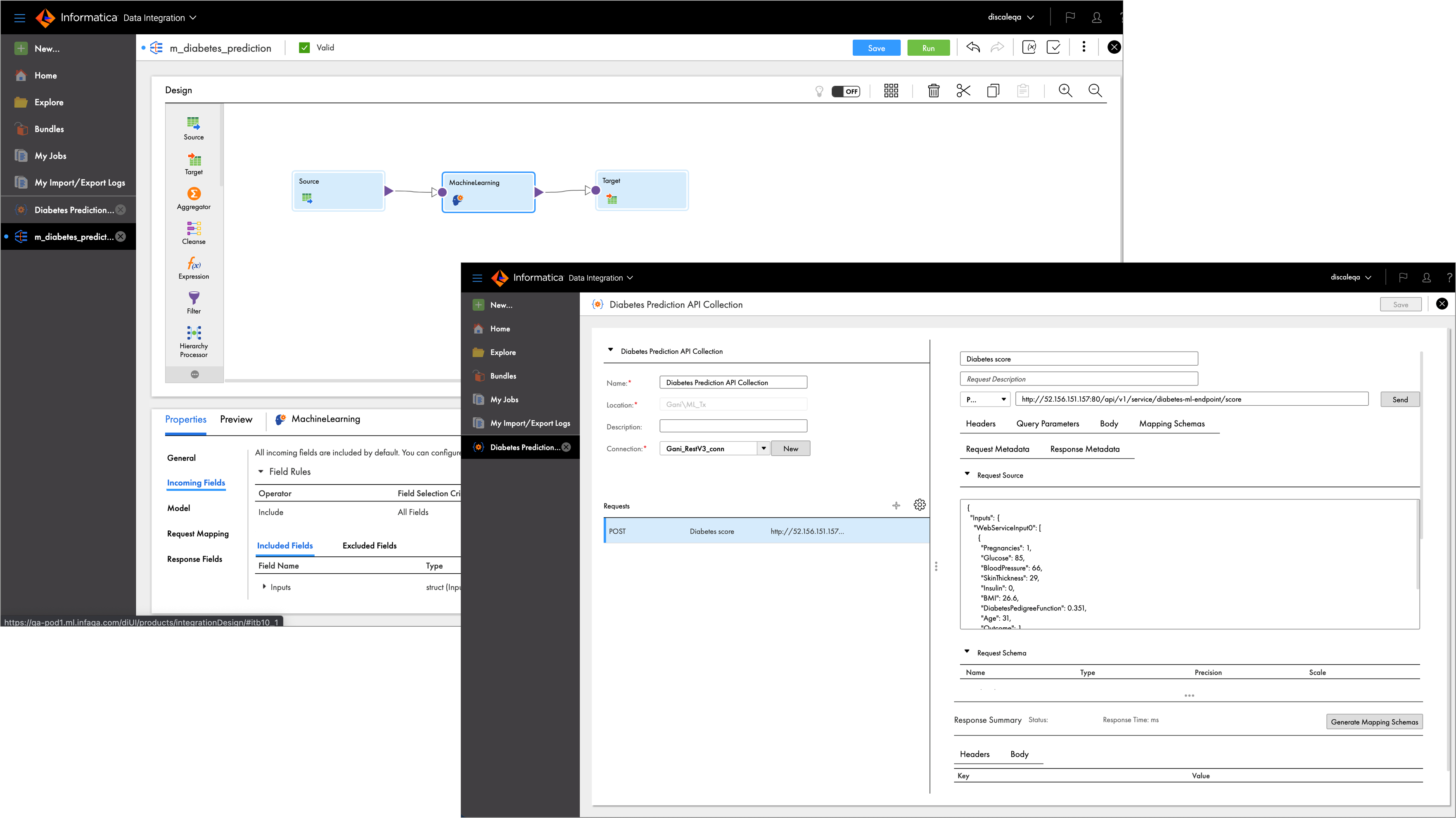Image resolution: width=1456 pixels, height=818 pixels.
Task: Collapse the Field Rules section
Action: (261, 472)
